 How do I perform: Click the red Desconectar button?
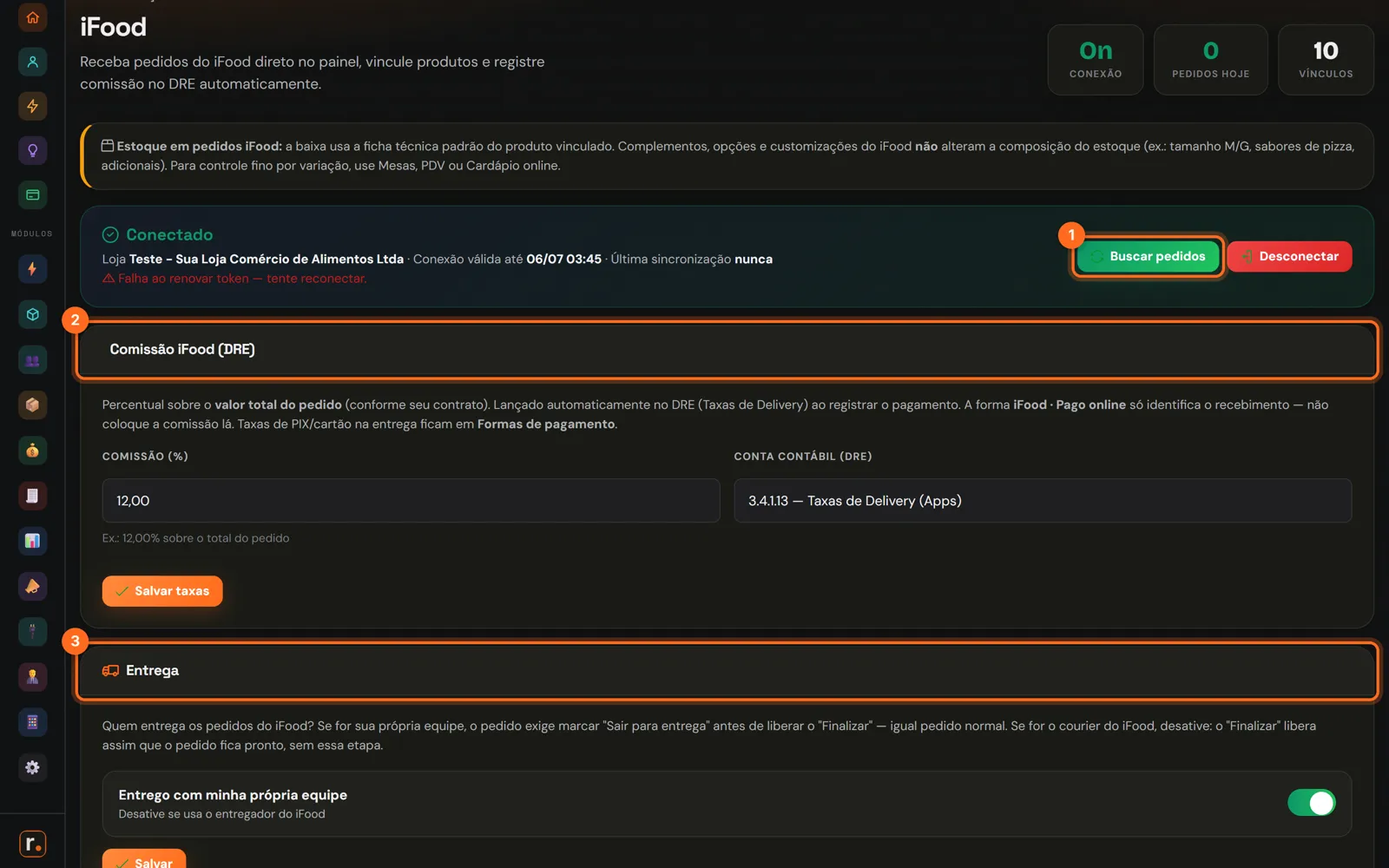(x=1289, y=256)
